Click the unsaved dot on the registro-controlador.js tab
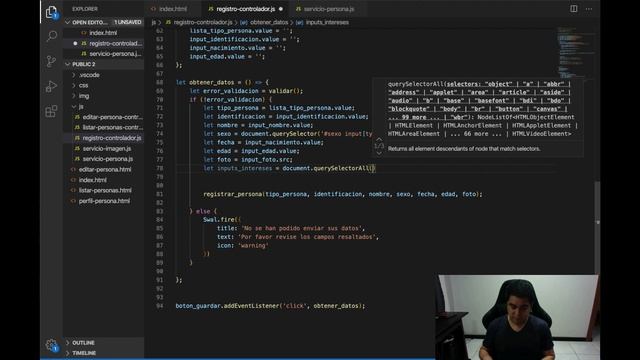 click(x=281, y=9)
